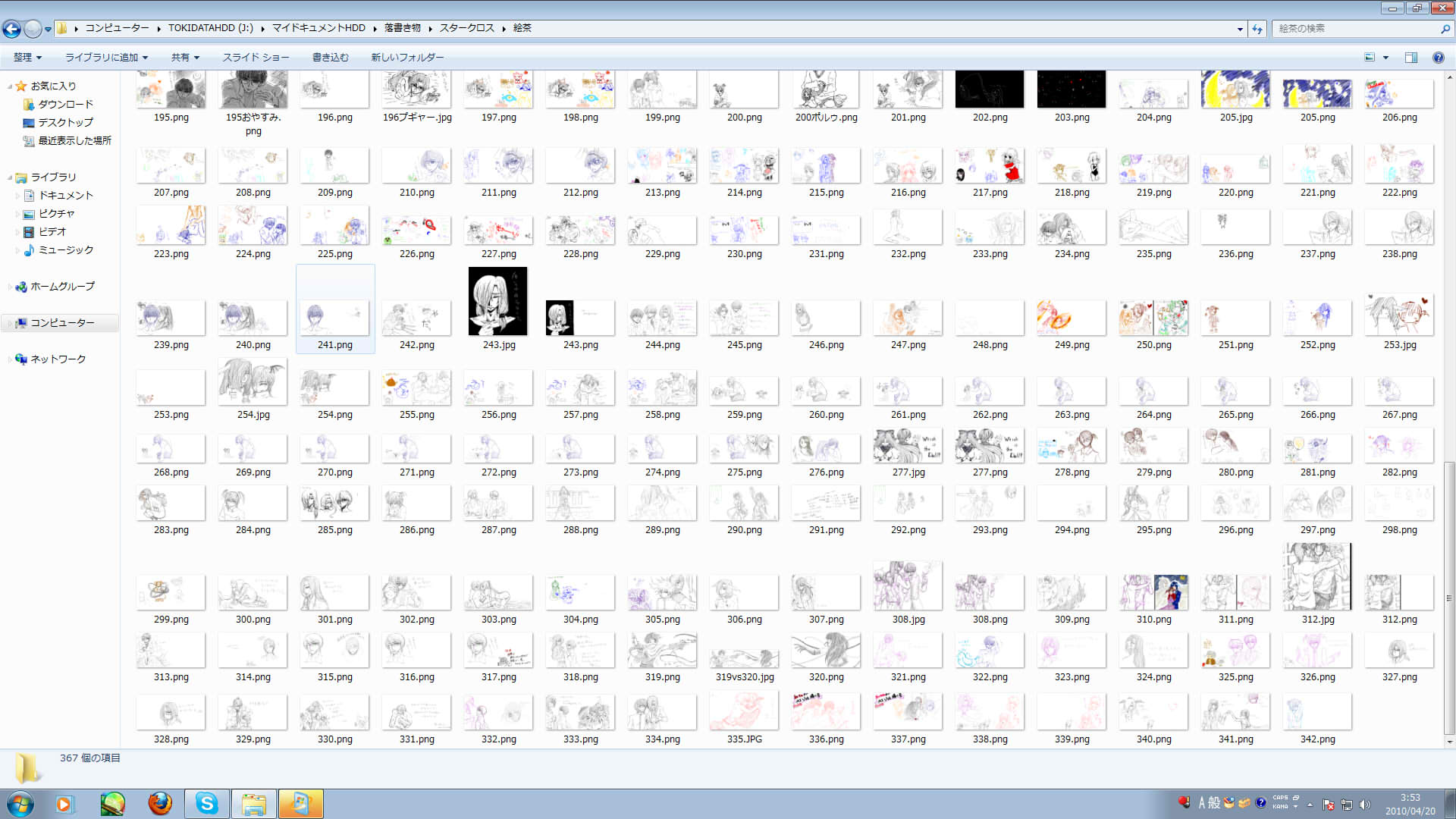Click the volume speaker tray icon

click(1365, 805)
